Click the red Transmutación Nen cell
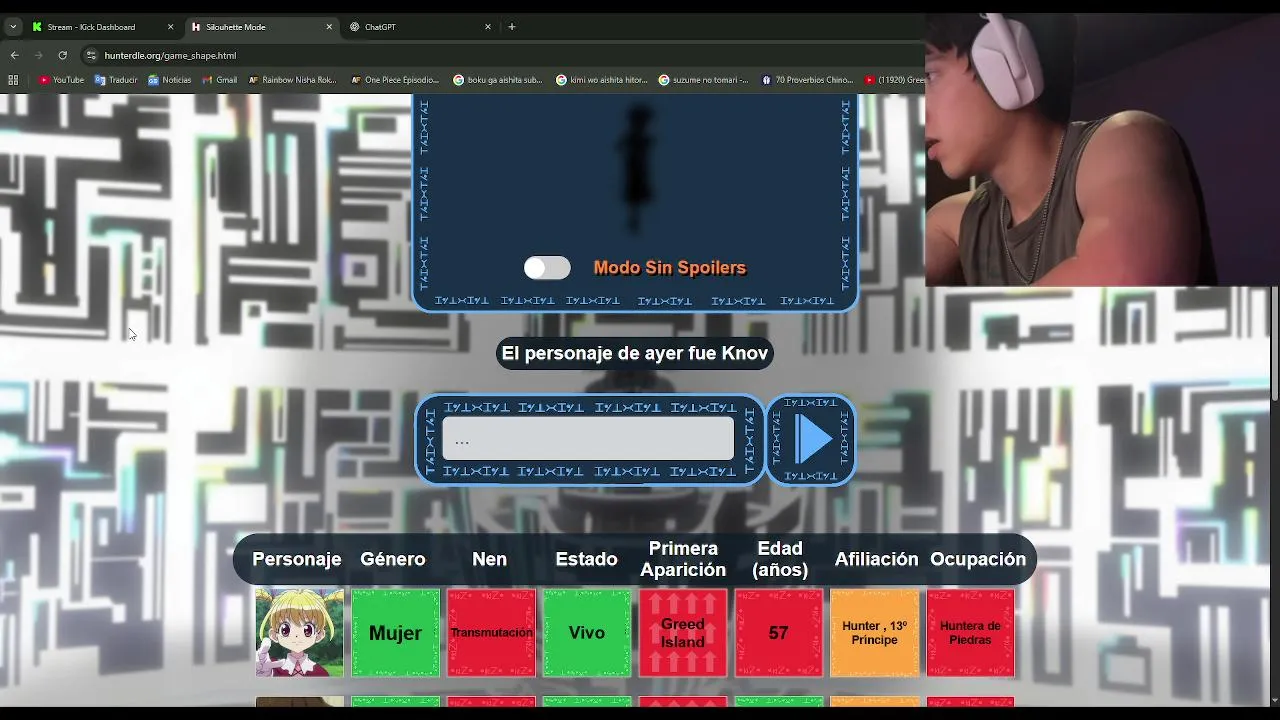1280x720 pixels. [491, 633]
